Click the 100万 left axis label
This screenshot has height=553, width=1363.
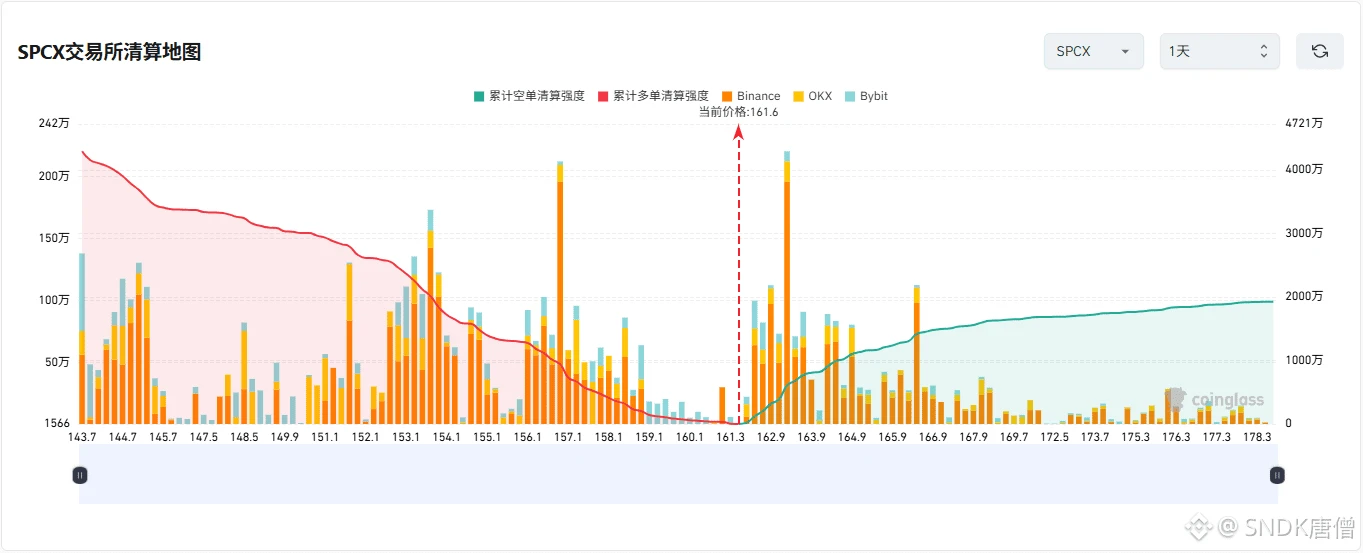(x=55, y=300)
